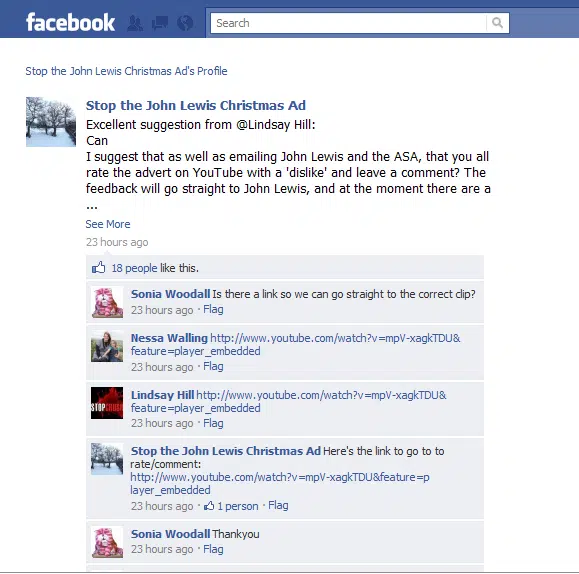Viewport: 579px width, 574px height.
Task: Click the search magnifier button
Action: 497,23
